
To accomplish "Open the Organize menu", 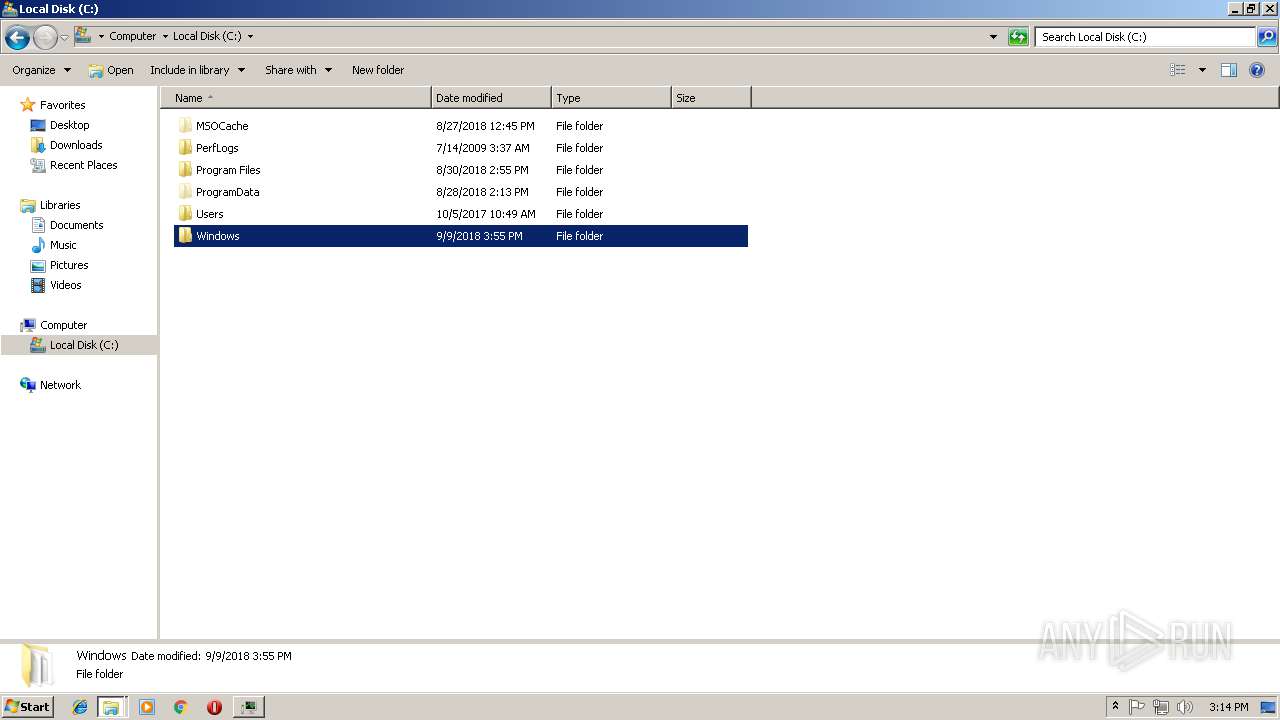I will pos(41,70).
